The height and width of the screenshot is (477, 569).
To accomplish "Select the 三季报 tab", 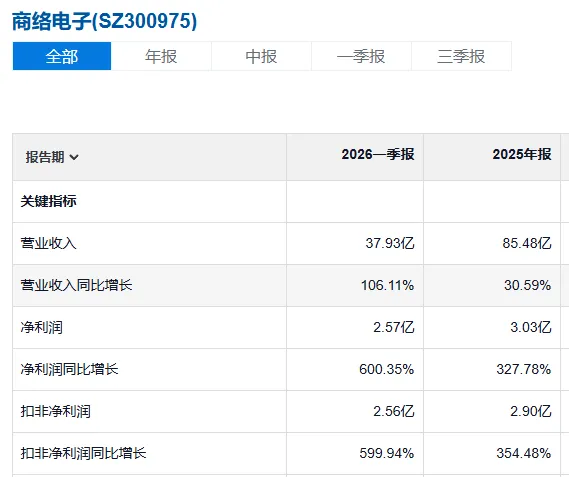I will pyautogui.click(x=462, y=56).
